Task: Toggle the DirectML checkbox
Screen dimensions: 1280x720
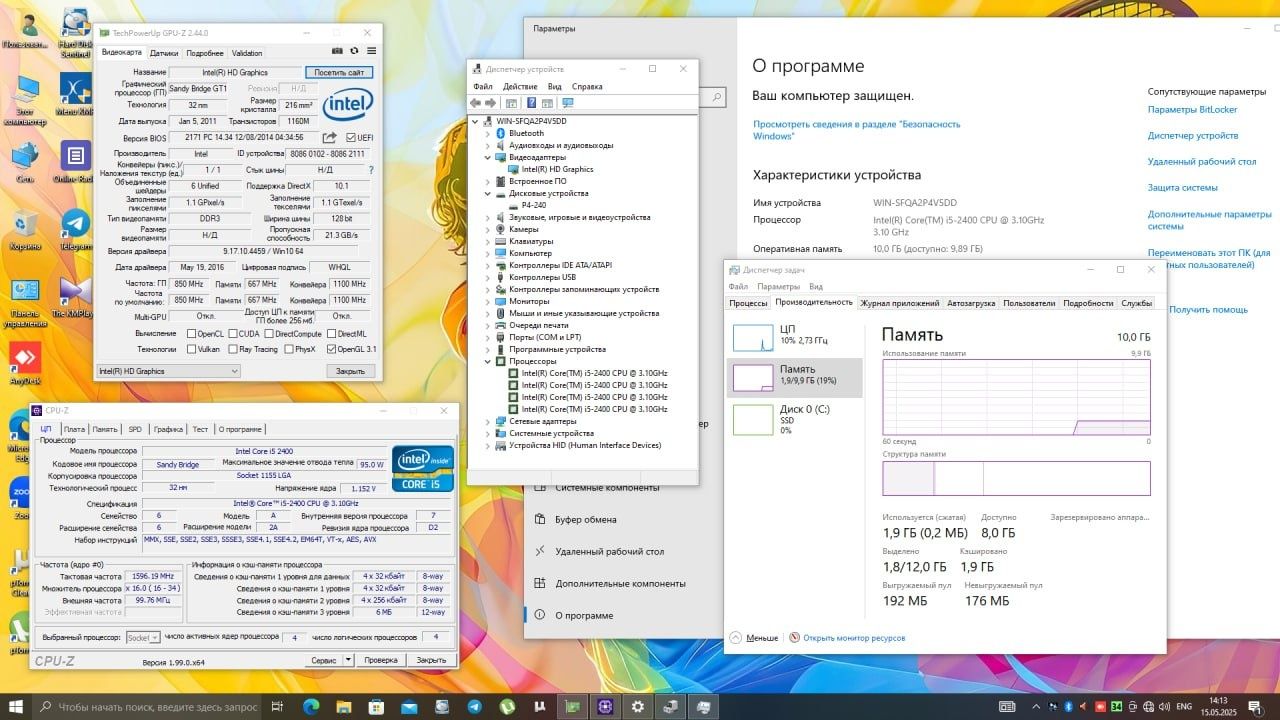Action: click(x=332, y=334)
